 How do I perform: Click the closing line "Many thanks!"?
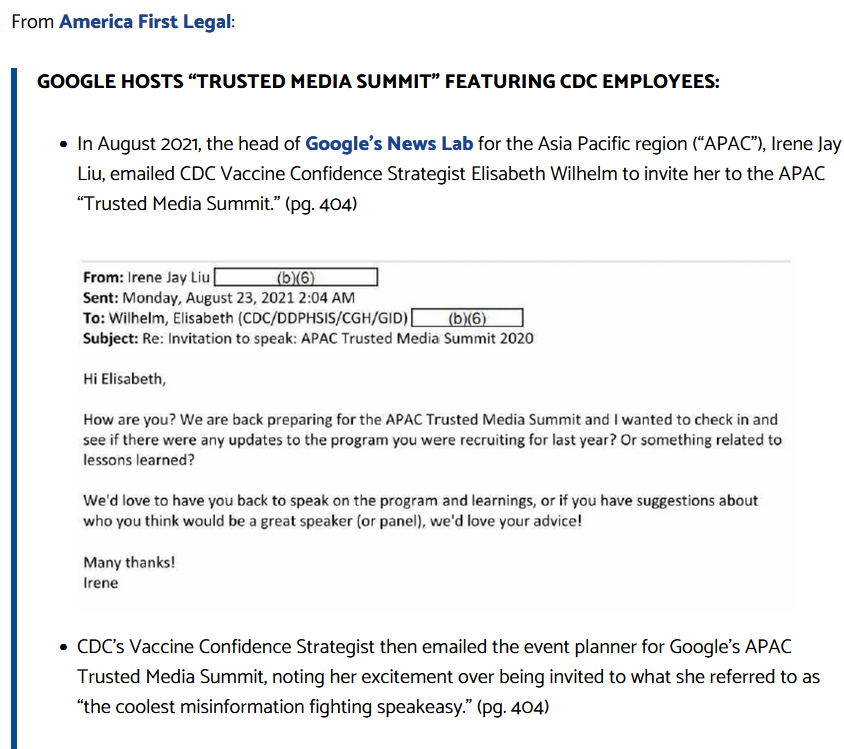tap(129, 562)
